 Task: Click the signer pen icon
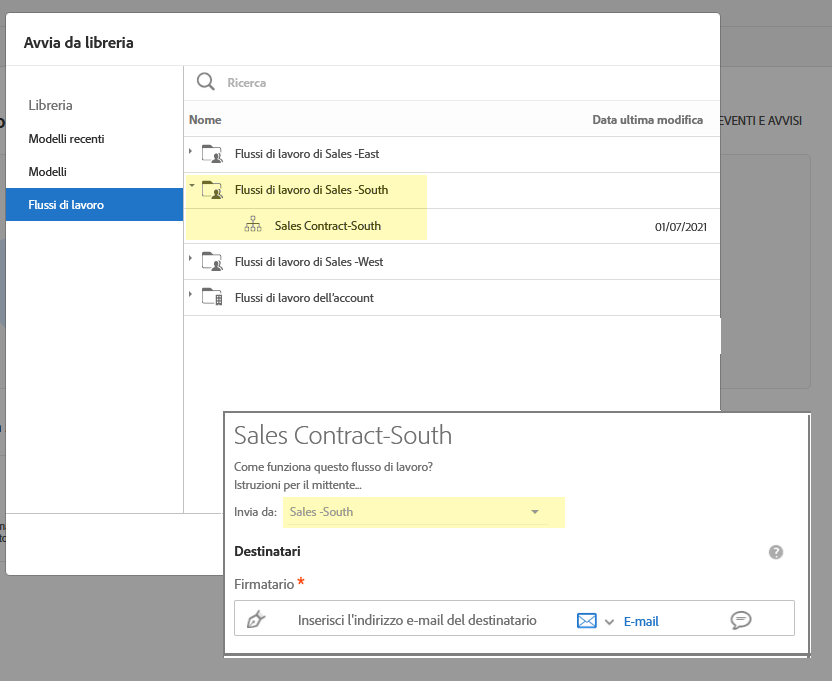[256, 620]
